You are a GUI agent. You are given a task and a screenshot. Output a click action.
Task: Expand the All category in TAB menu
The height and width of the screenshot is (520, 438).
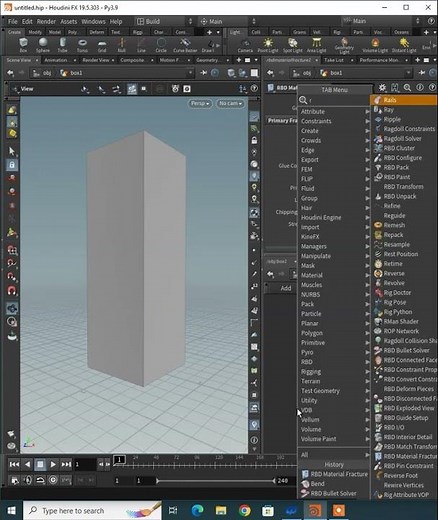click(334, 455)
